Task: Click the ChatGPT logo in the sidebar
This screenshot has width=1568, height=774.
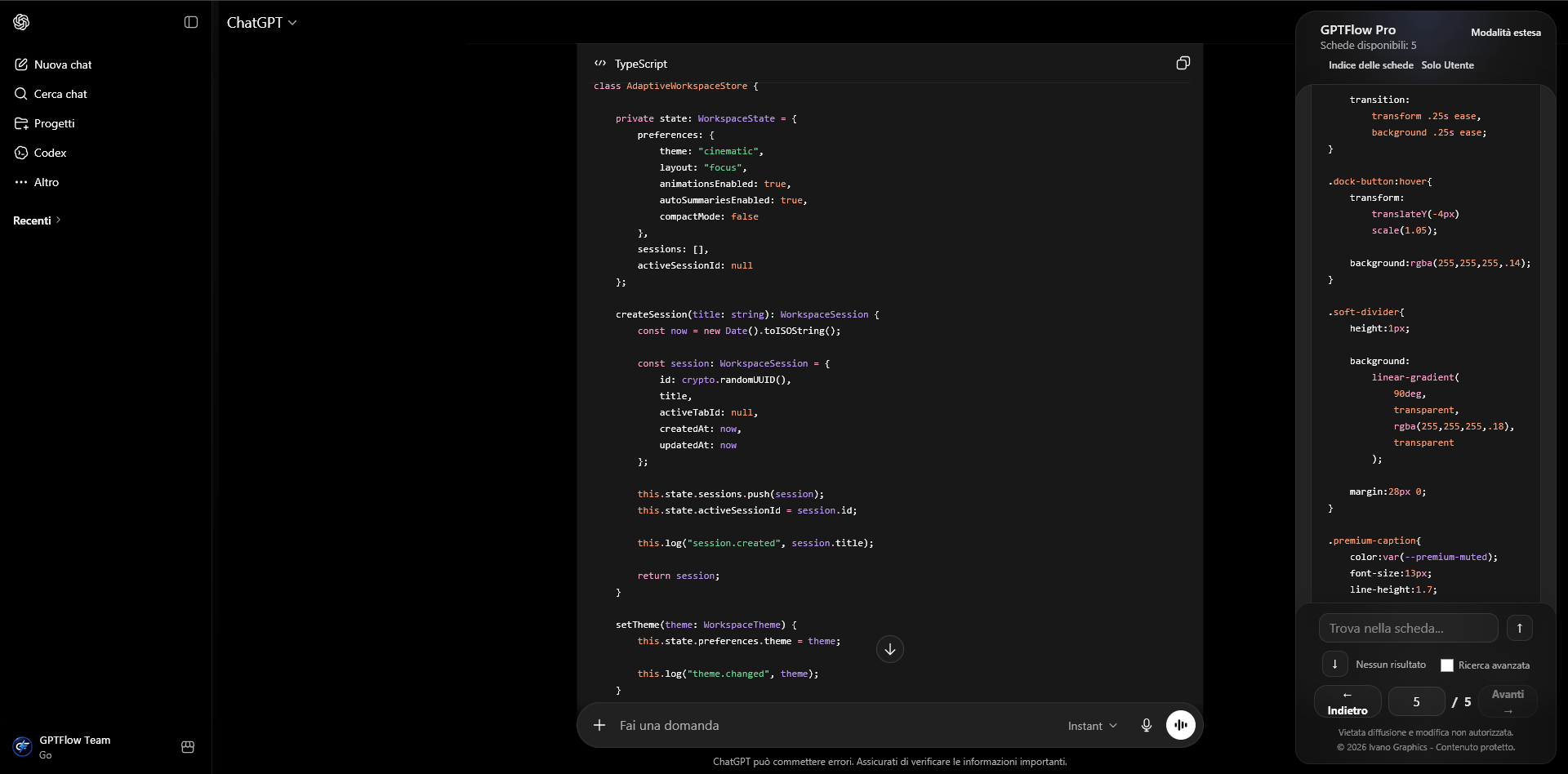Action: pyautogui.click(x=22, y=22)
